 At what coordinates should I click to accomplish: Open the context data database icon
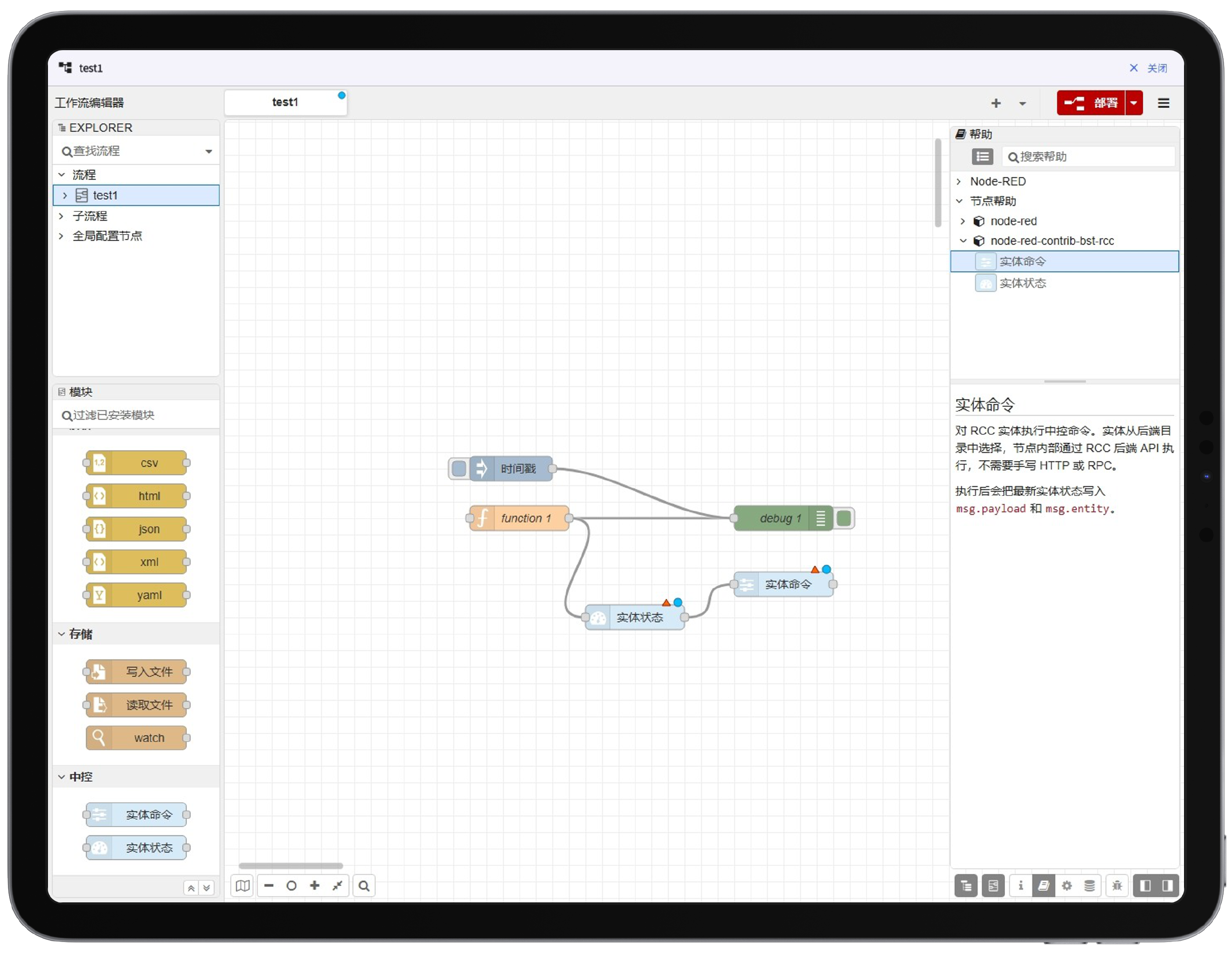coord(1089,885)
